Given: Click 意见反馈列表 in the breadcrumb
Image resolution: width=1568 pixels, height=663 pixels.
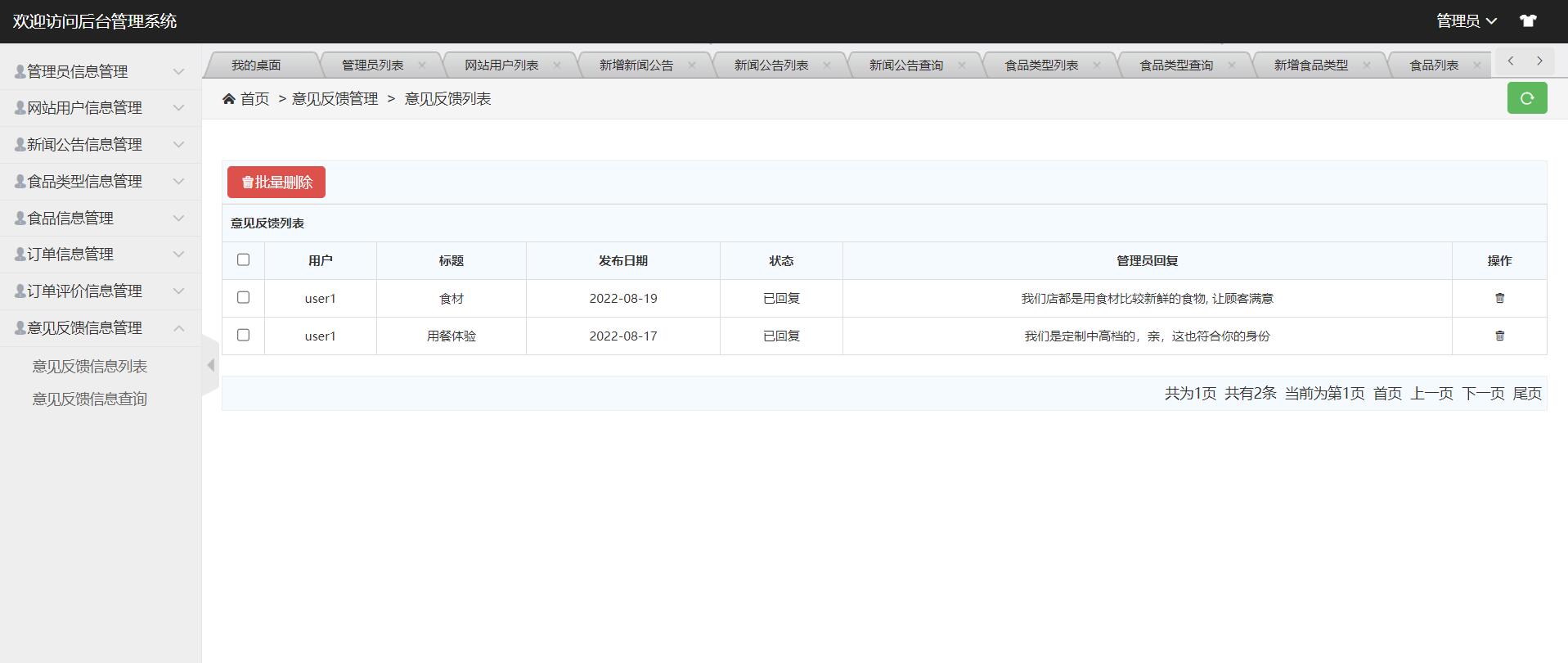Looking at the screenshot, I should (447, 99).
